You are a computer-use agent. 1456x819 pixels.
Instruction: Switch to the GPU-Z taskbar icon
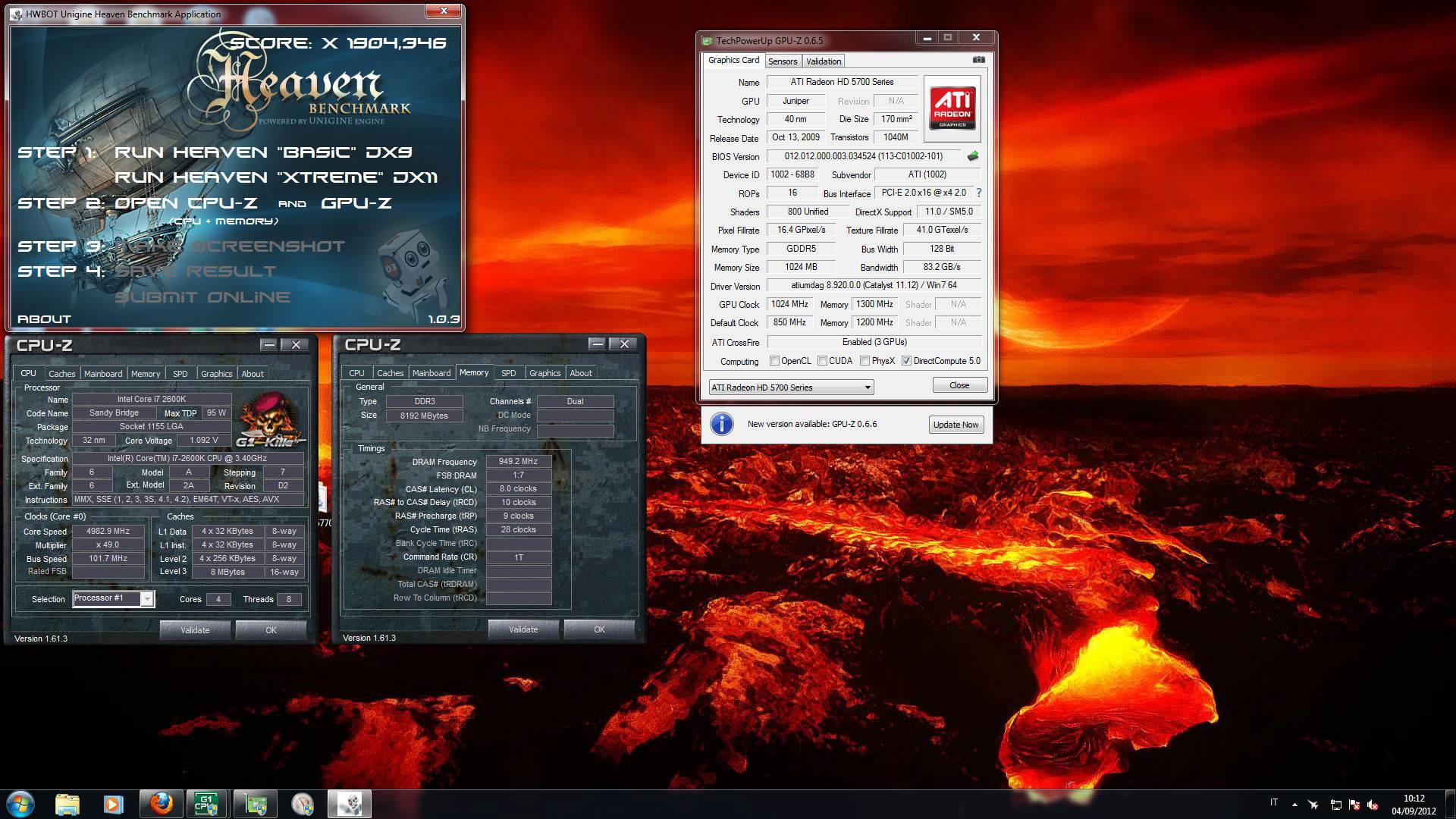point(255,804)
